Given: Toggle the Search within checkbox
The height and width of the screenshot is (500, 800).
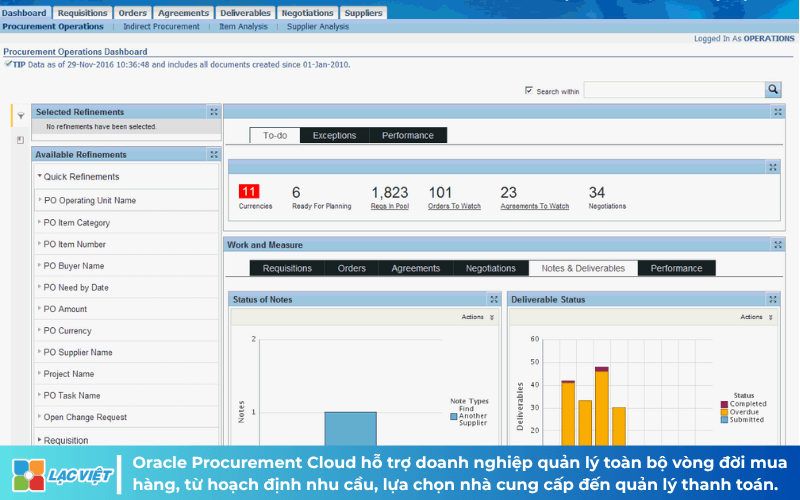Looking at the screenshot, I should pos(529,90).
